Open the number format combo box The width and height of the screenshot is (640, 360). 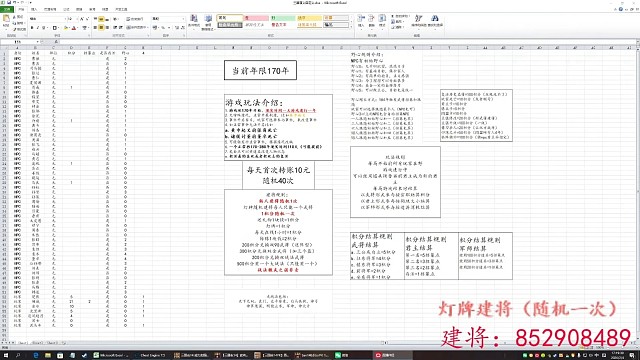coord(168,19)
